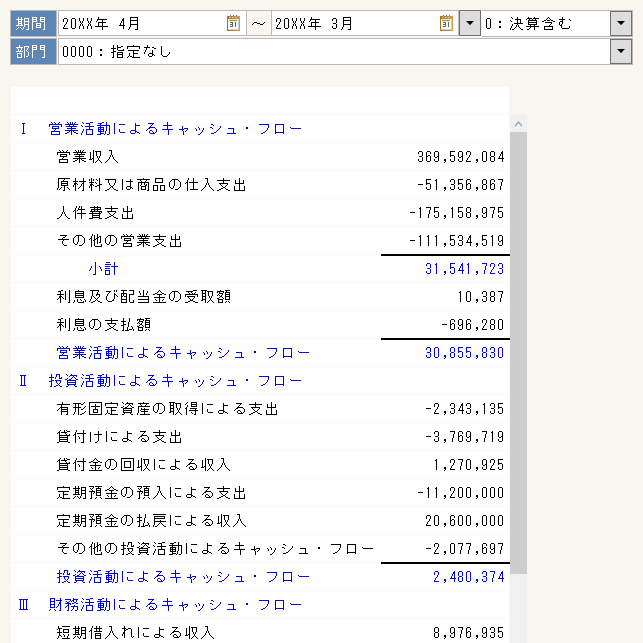Select row 定期預金の払戻による収入
This screenshot has width=643, height=643.
pyautogui.click(x=260, y=521)
